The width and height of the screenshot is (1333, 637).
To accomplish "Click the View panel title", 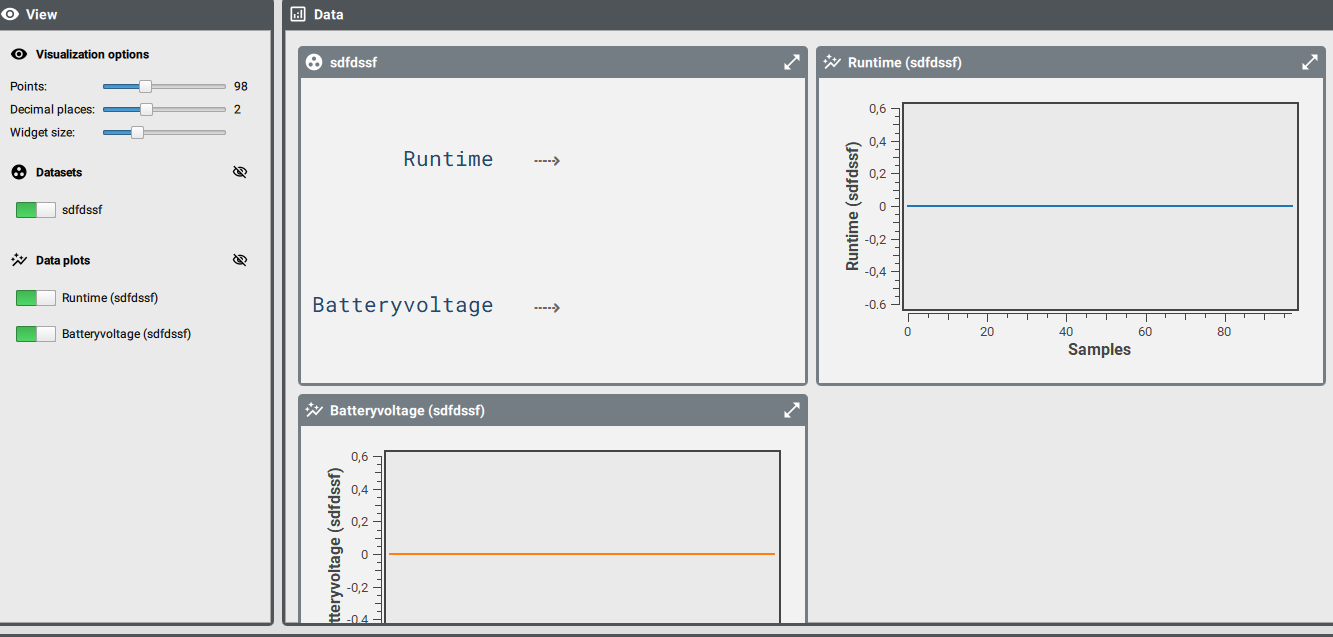I will click(x=42, y=14).
